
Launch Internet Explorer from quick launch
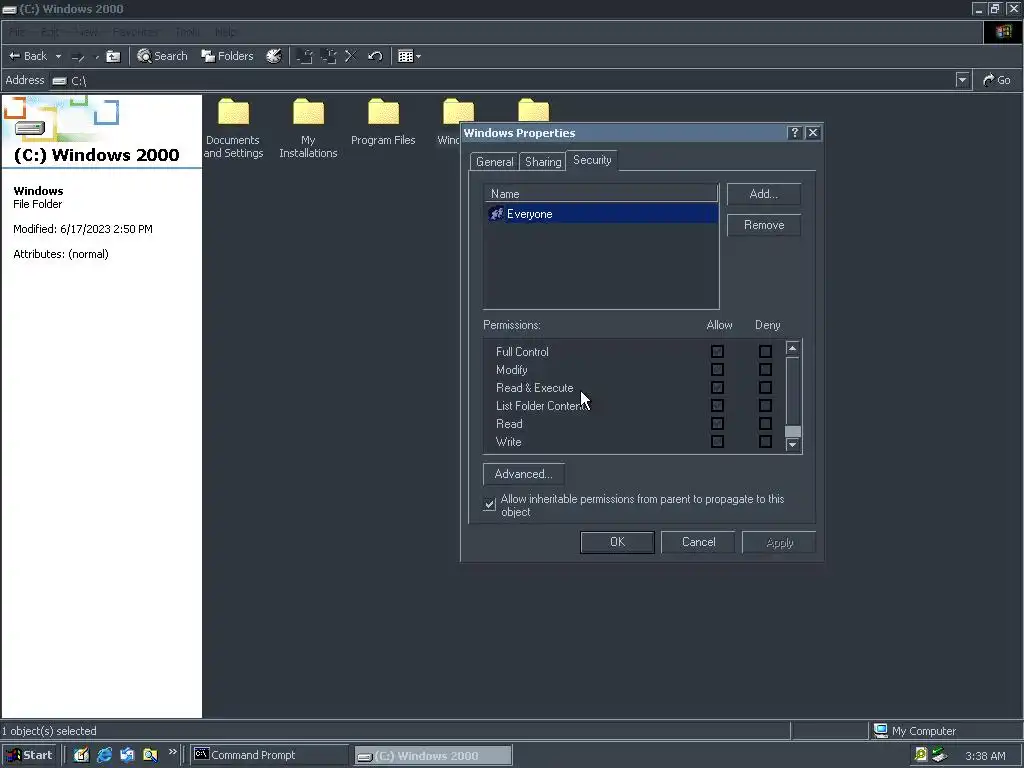104,755
